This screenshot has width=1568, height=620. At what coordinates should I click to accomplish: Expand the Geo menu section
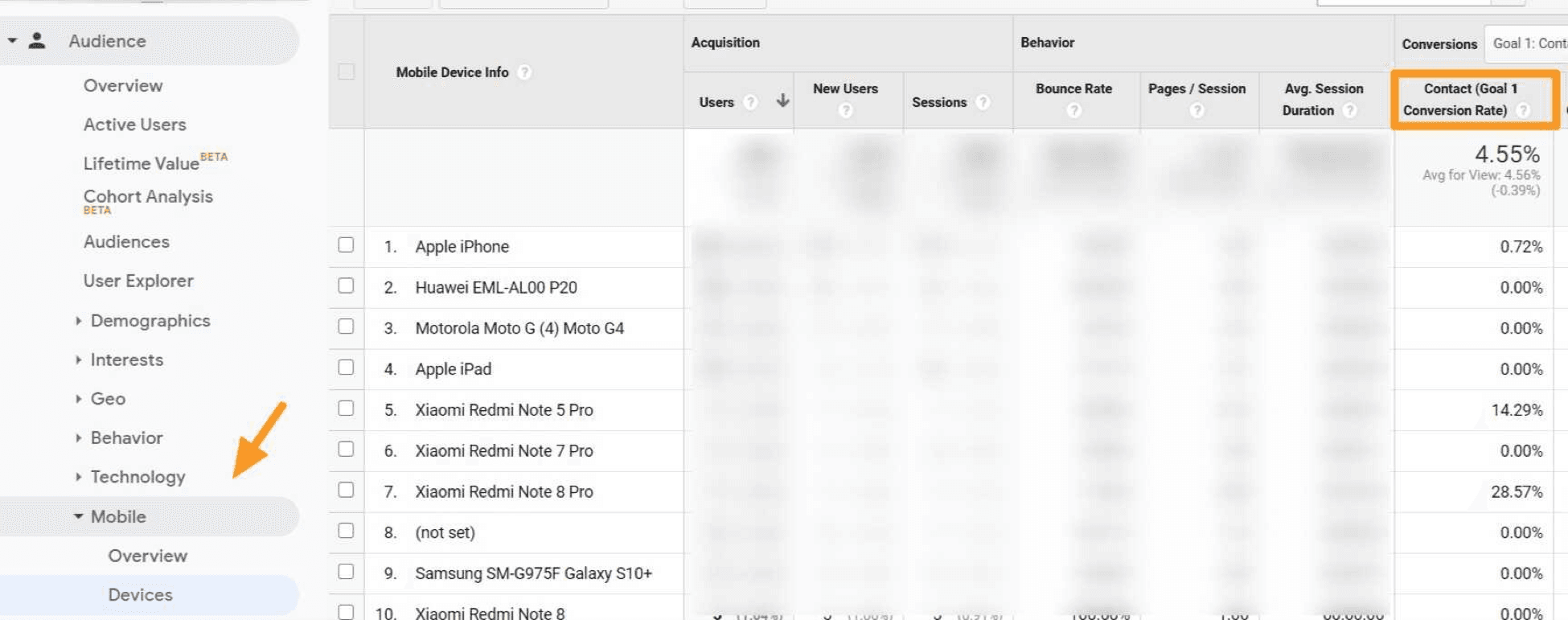78,399
